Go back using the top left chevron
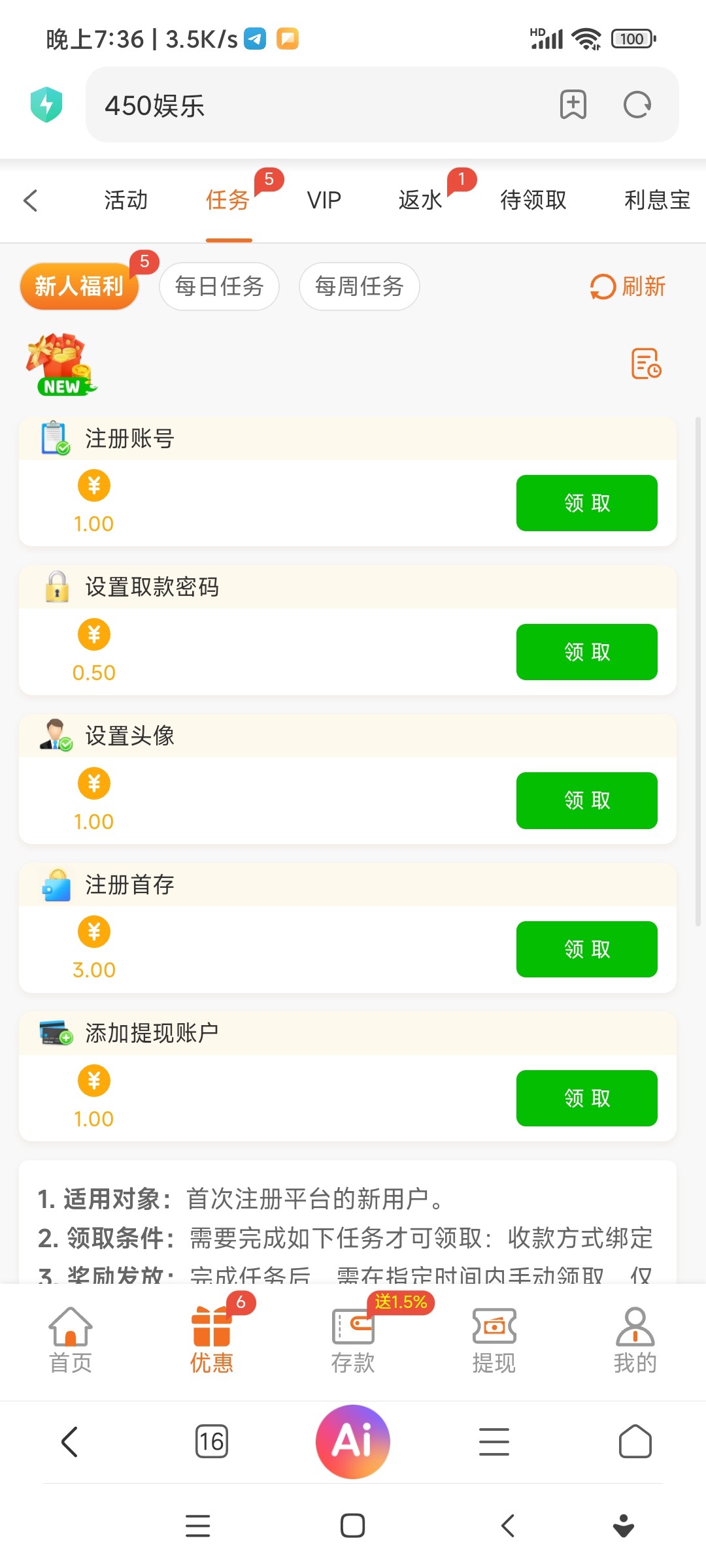Image resolution: width=706 pixels, height=1568 pixels. 31,201
